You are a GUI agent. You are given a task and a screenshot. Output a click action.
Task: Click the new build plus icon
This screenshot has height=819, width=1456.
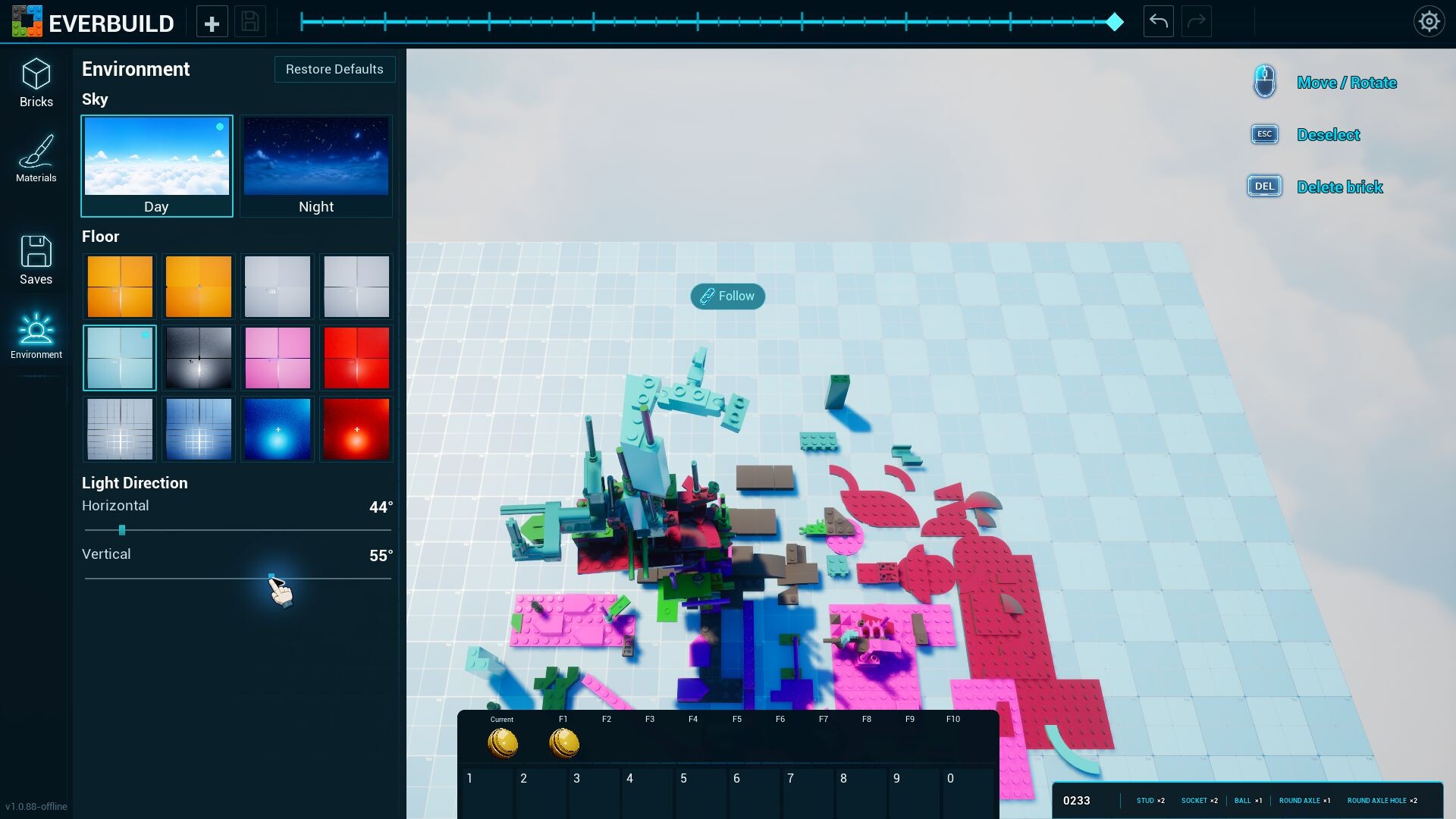point(212,23)
